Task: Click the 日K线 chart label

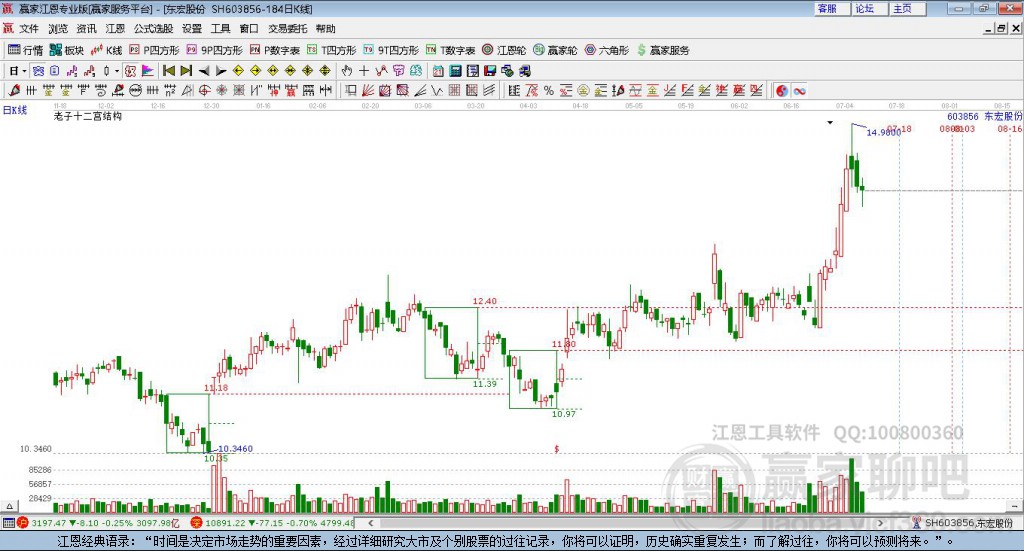Action: pyautogui.click(x=15, y=110)
